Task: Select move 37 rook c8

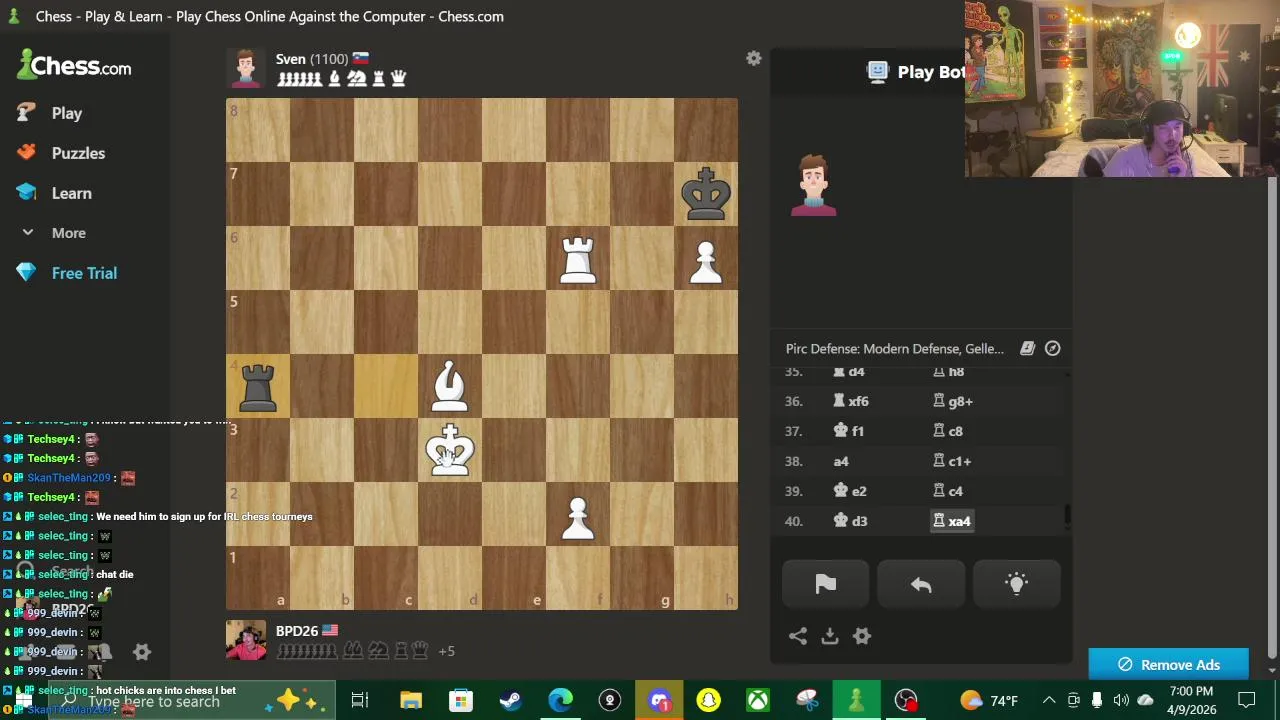Action: (x=948, y=431)
